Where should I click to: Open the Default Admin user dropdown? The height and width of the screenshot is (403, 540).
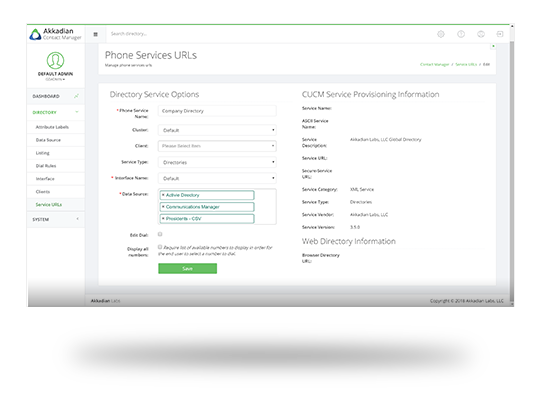[x=55, y=79]
